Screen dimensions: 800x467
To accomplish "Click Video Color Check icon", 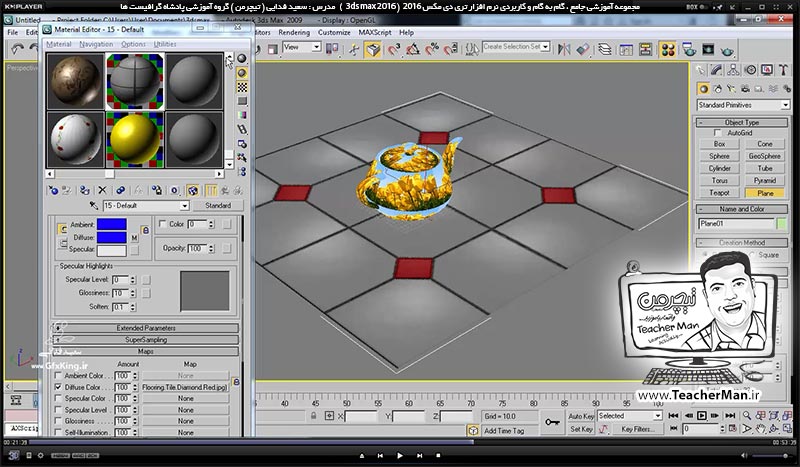I will 242,115.
